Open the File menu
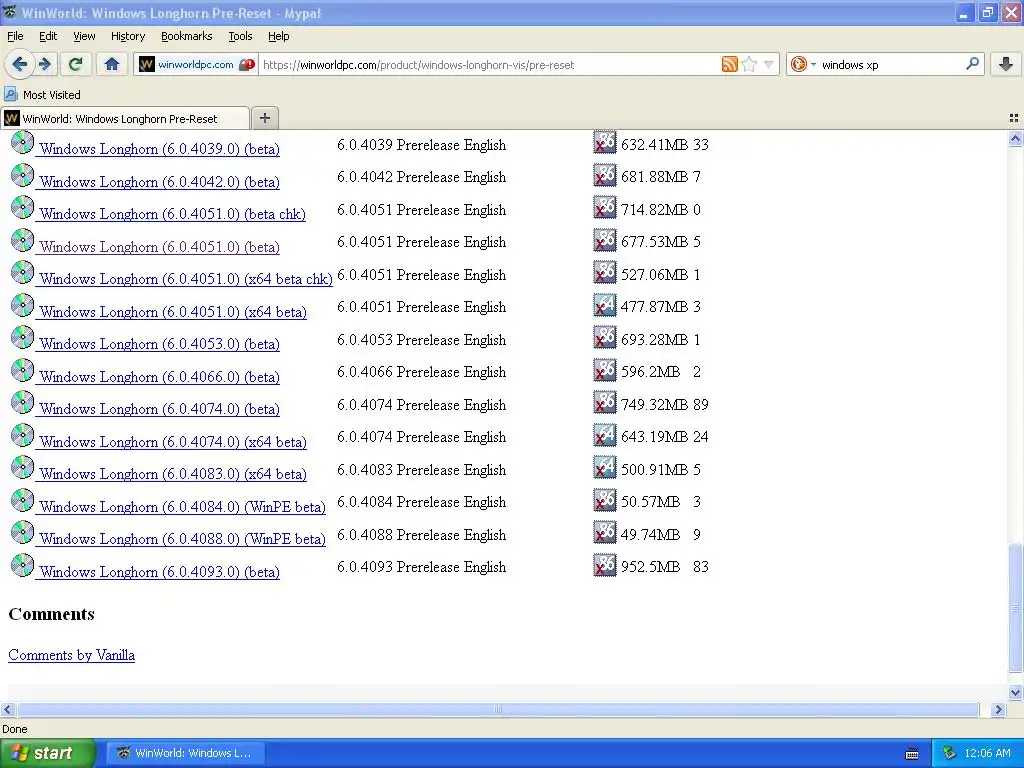 pos(15,36)
